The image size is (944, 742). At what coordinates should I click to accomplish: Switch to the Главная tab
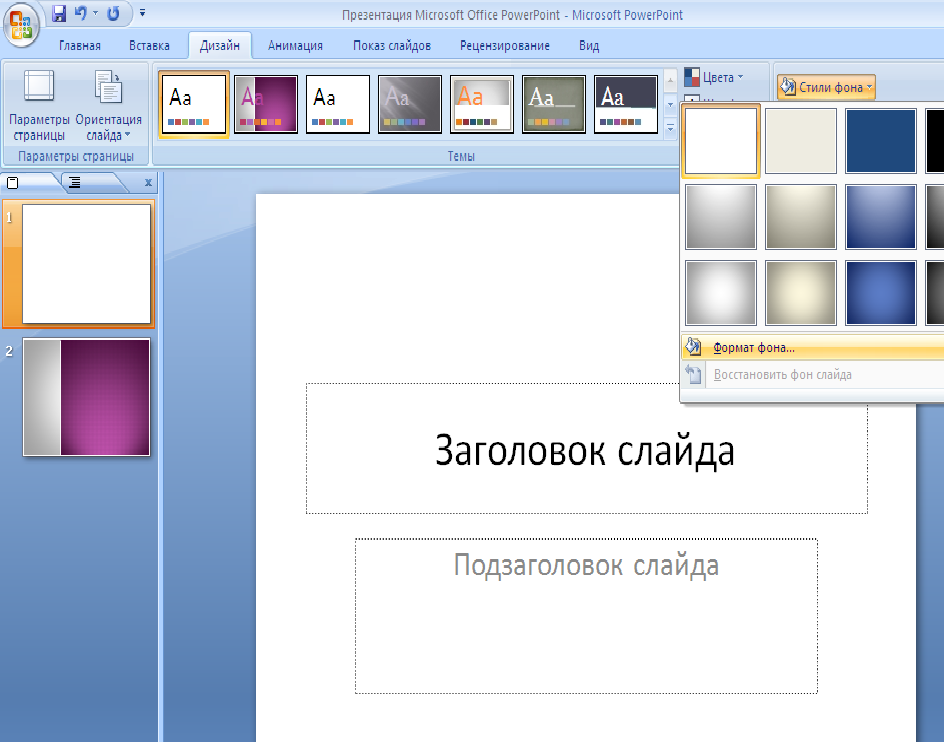point(79,46)
